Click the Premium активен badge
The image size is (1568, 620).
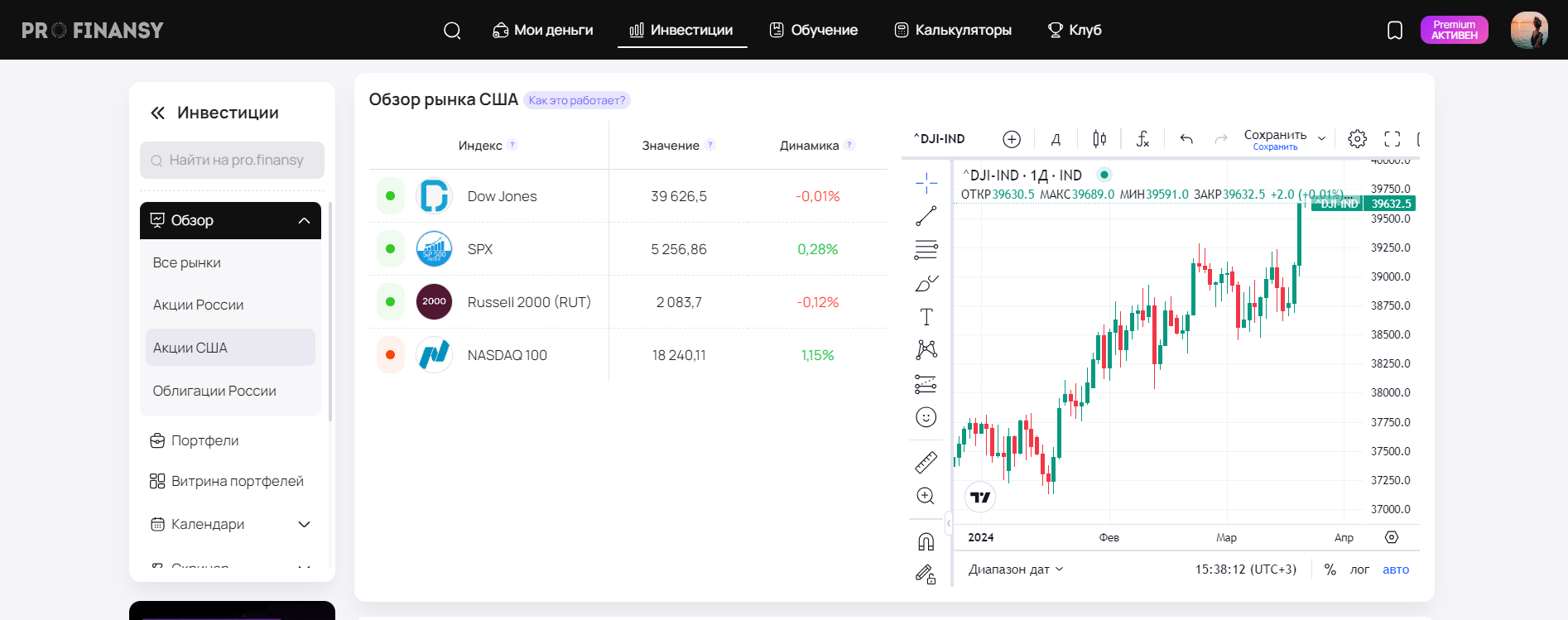point(1455,30)
